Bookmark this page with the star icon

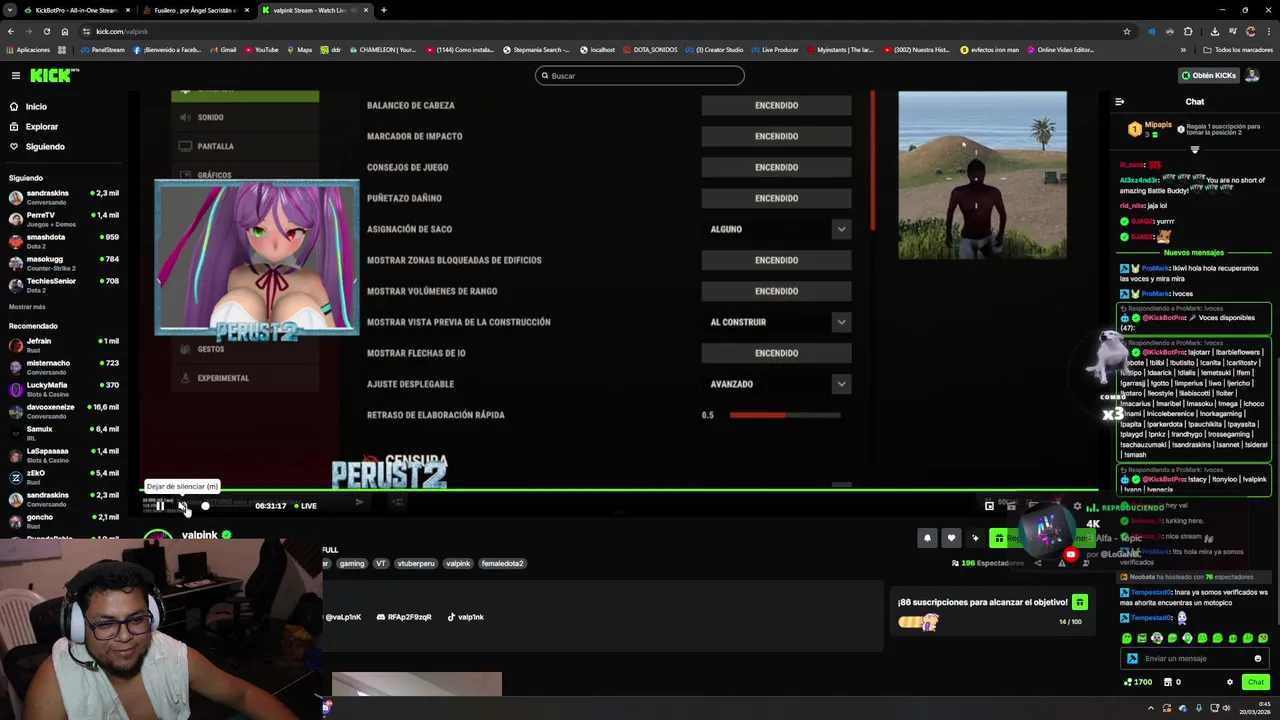[x=1127, y=31]
